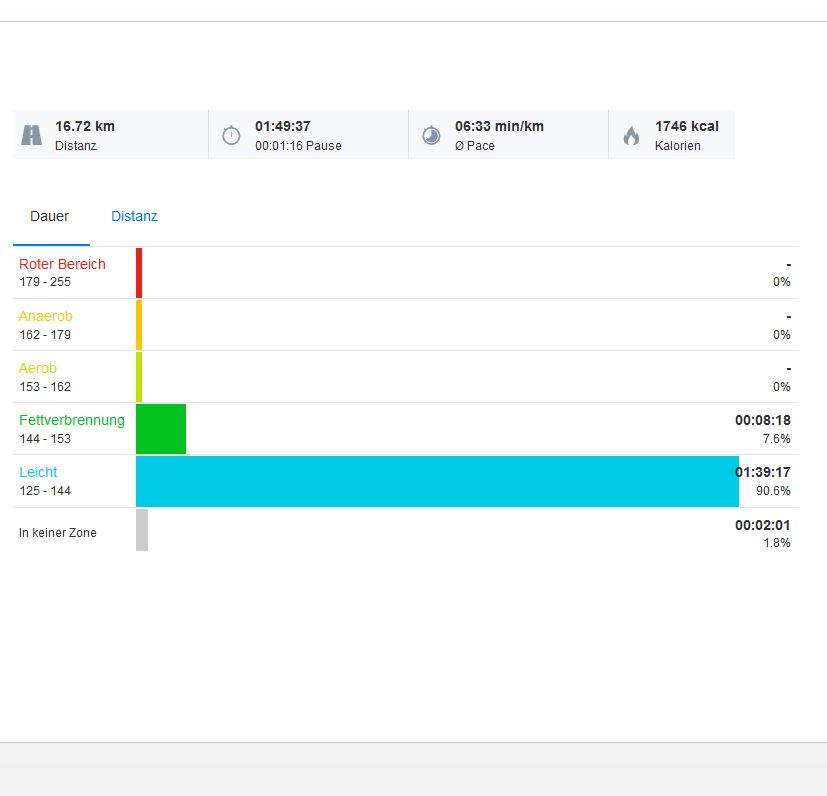The width and height of the screenshot is (827, 796).
Task: Switch to the Distanz tab
Action: pos(134,216)
